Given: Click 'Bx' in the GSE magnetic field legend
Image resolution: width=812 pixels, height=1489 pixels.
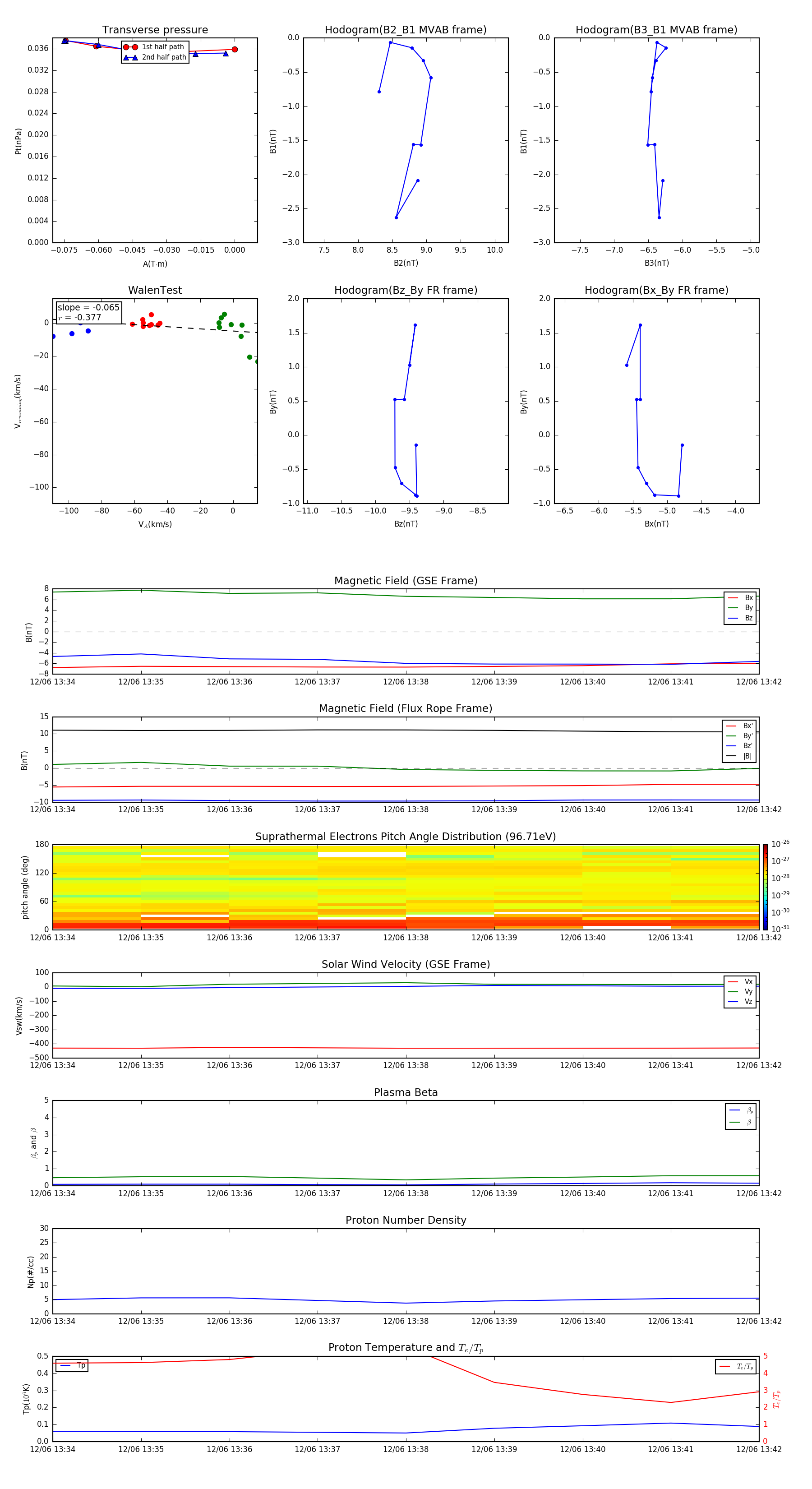Looking at the screenshot, I should (x=740, y=598).
